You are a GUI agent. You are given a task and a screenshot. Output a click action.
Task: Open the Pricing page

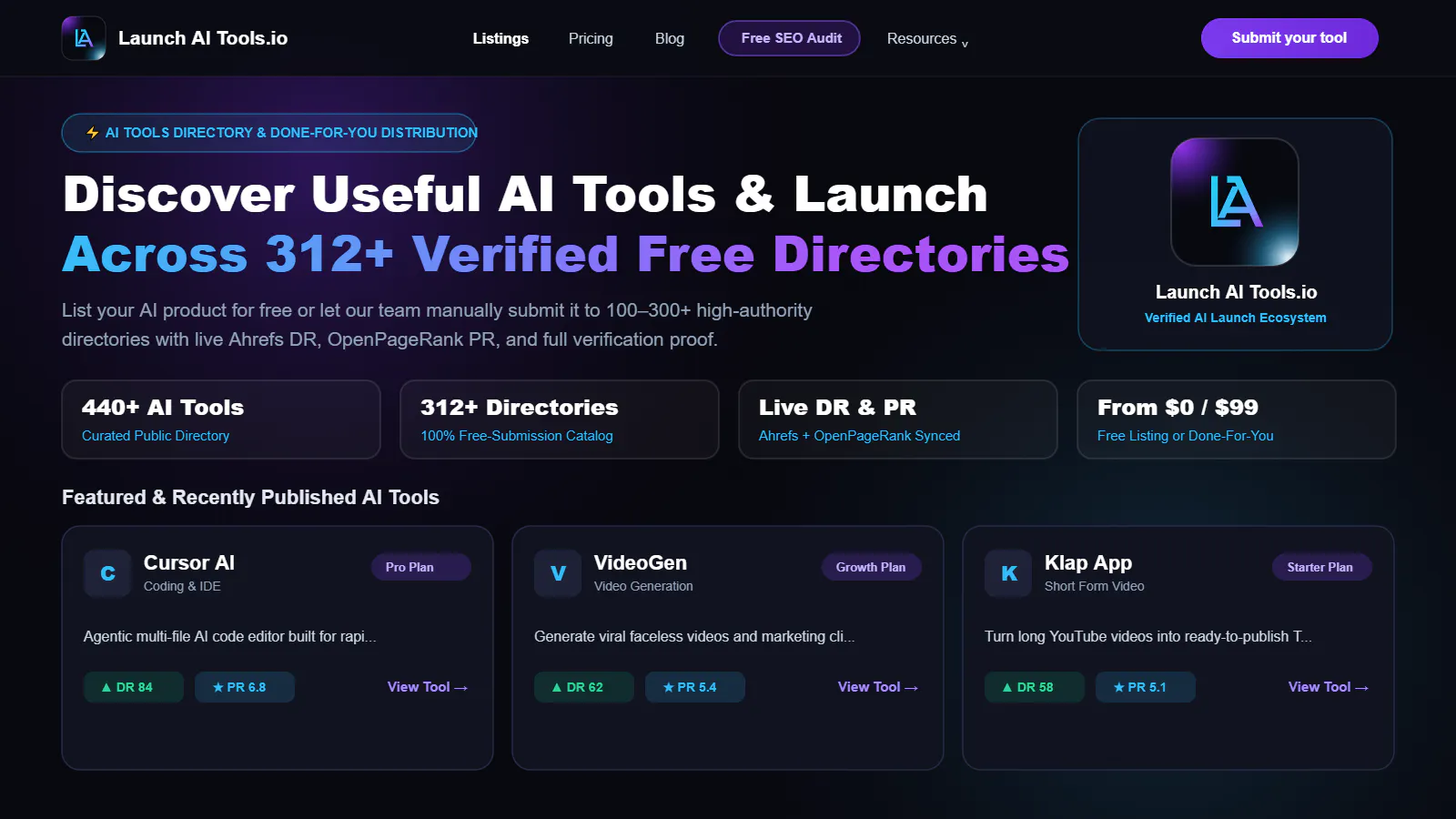pyautogui.click(x=591, y=38)
